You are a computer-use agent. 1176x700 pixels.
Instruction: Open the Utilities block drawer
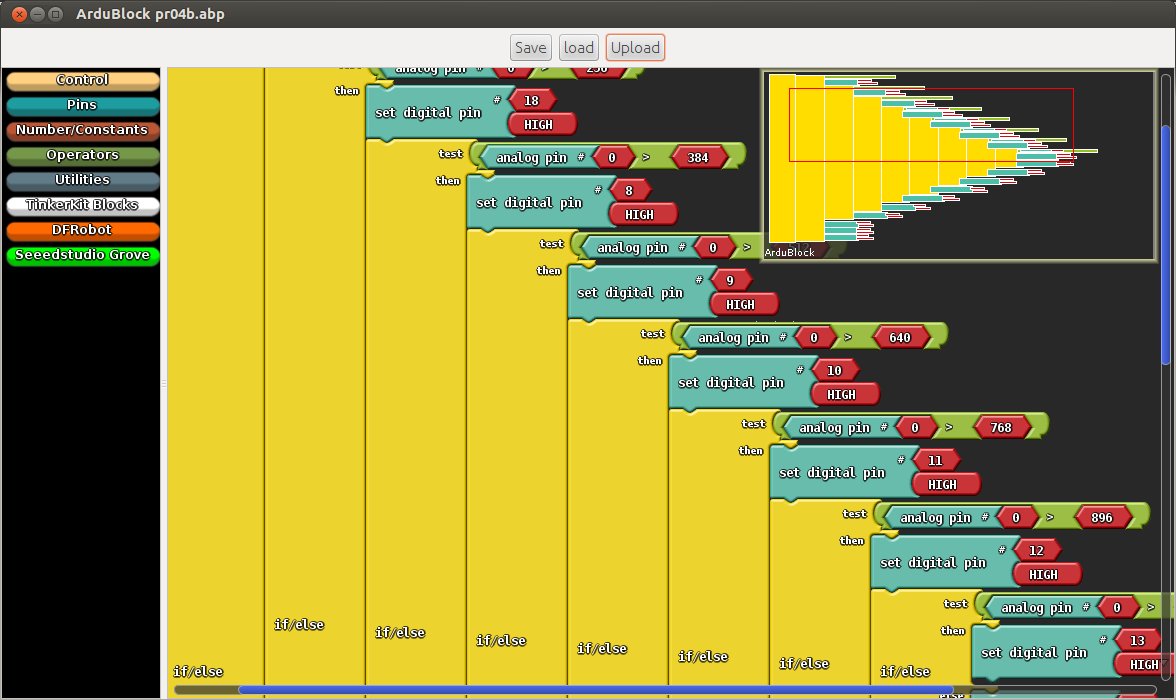tap(82, 180)
